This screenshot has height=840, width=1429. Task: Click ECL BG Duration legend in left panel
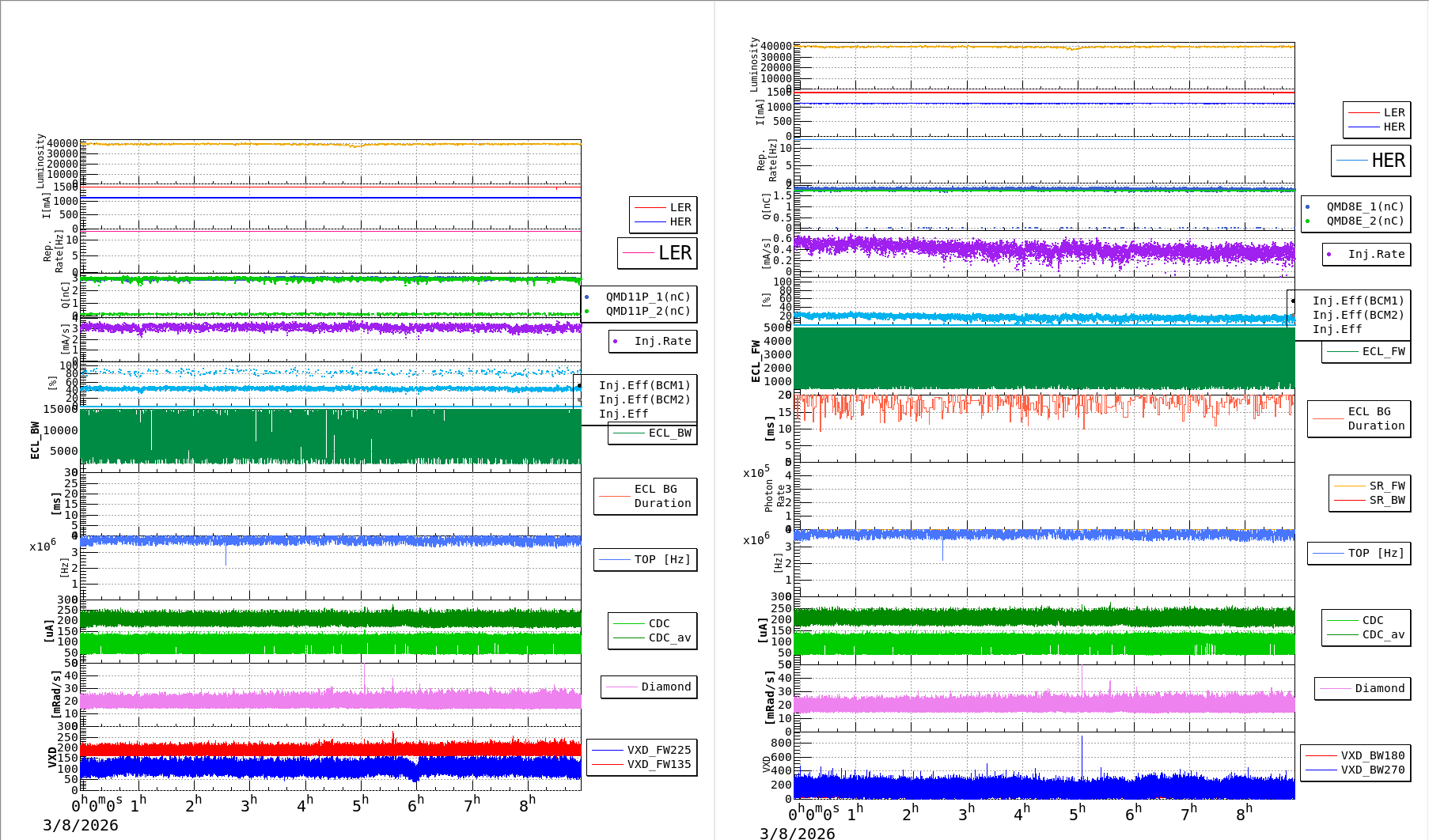tap(661, 496)
